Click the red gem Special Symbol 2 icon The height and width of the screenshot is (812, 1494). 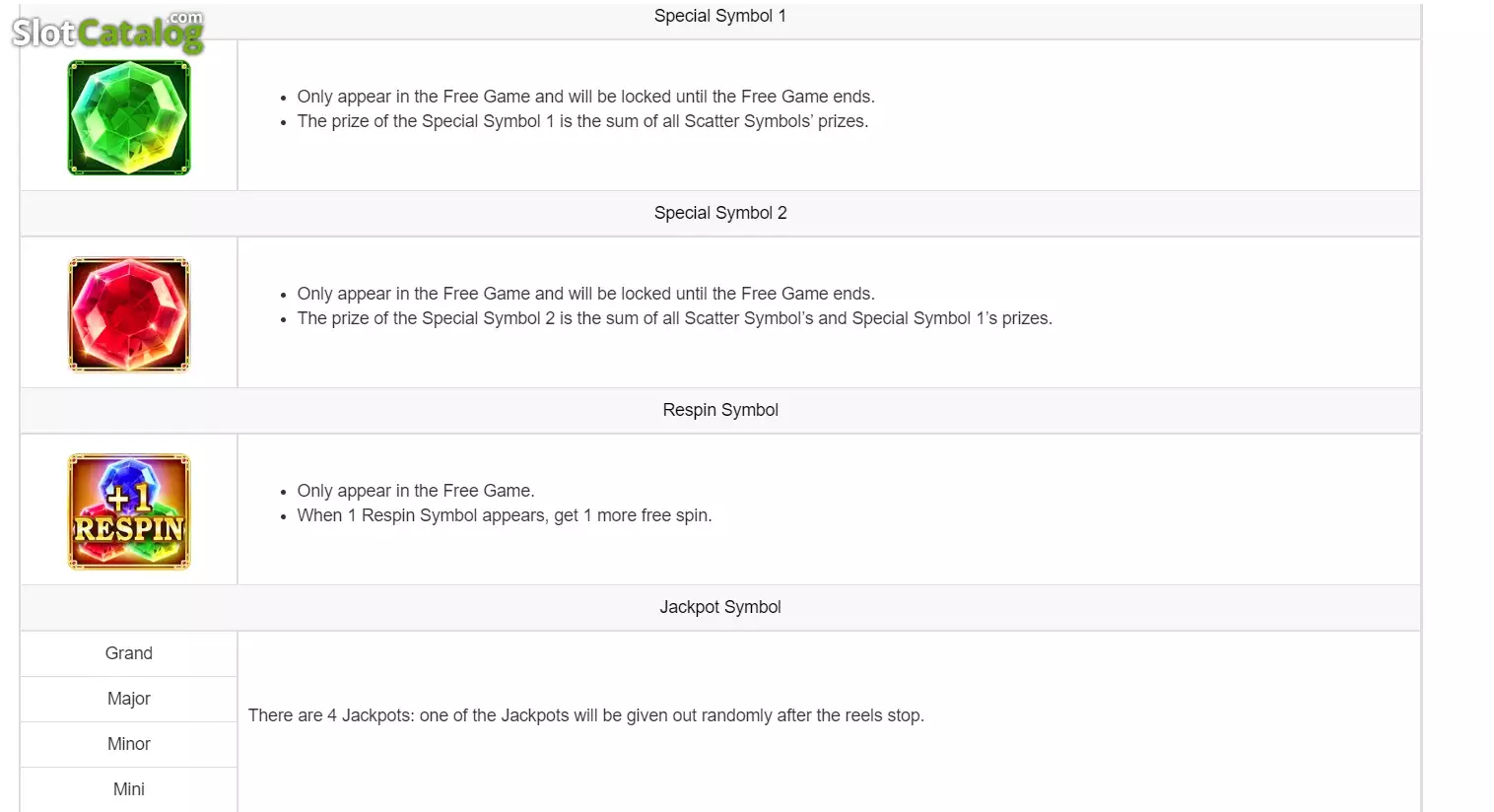tap(129, 314)
